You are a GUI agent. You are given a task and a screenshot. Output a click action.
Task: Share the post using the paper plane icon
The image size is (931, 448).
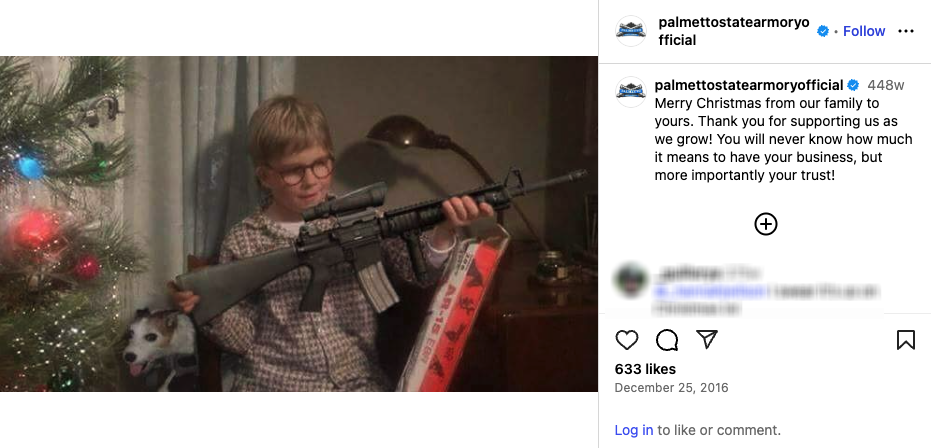click(707, 339)
